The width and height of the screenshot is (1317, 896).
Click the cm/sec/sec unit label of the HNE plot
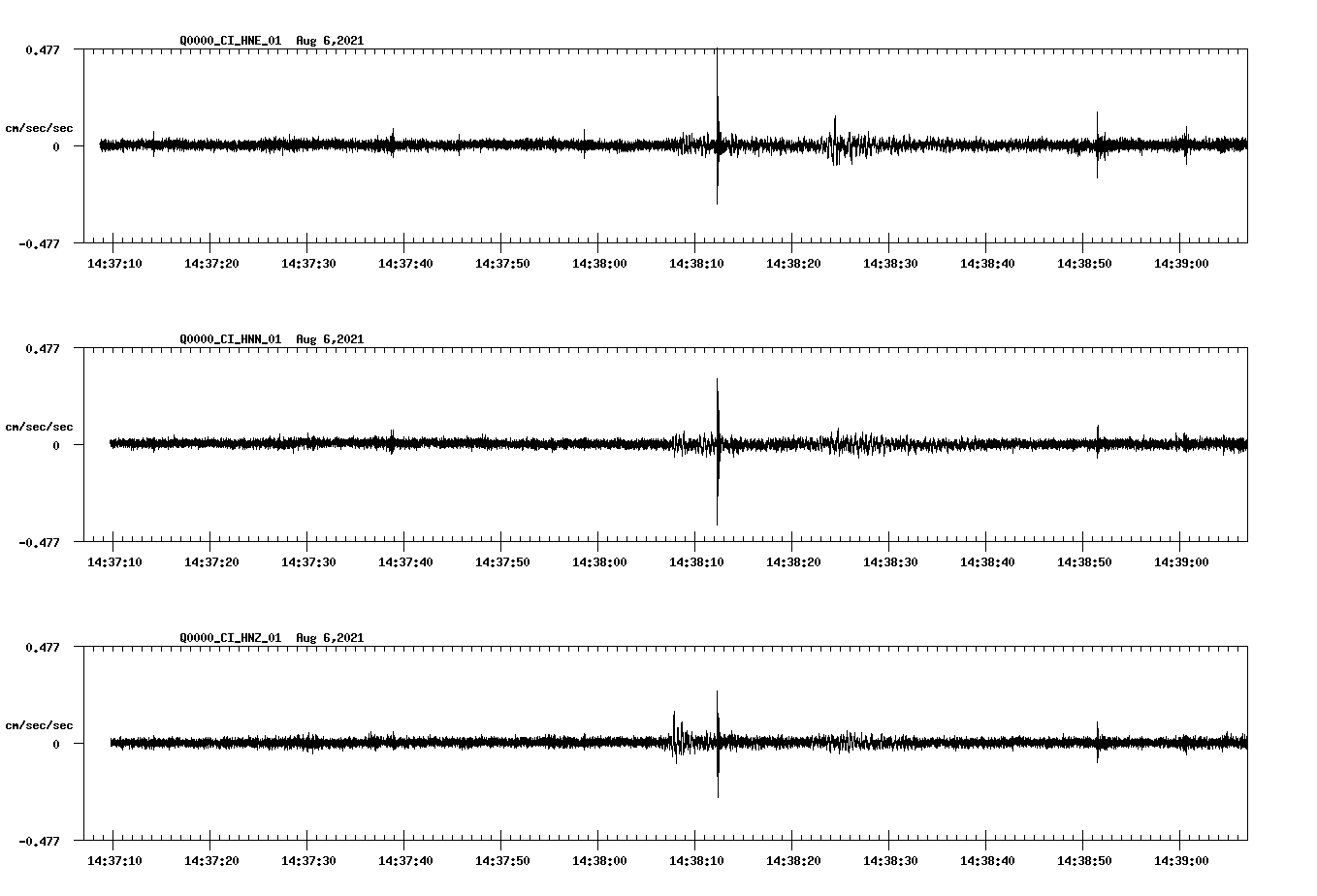(x=39, y=128)
